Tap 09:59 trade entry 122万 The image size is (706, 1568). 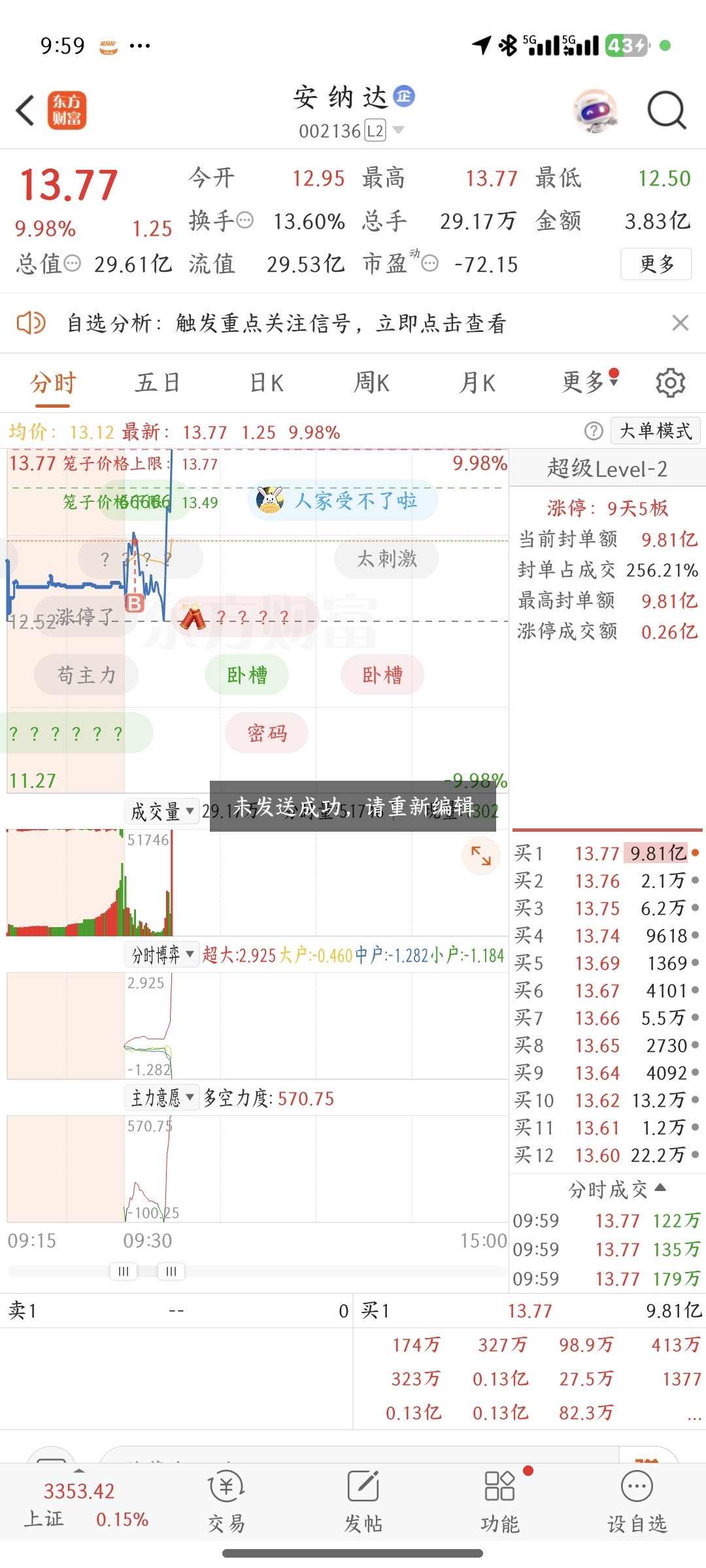(607, 1220)
